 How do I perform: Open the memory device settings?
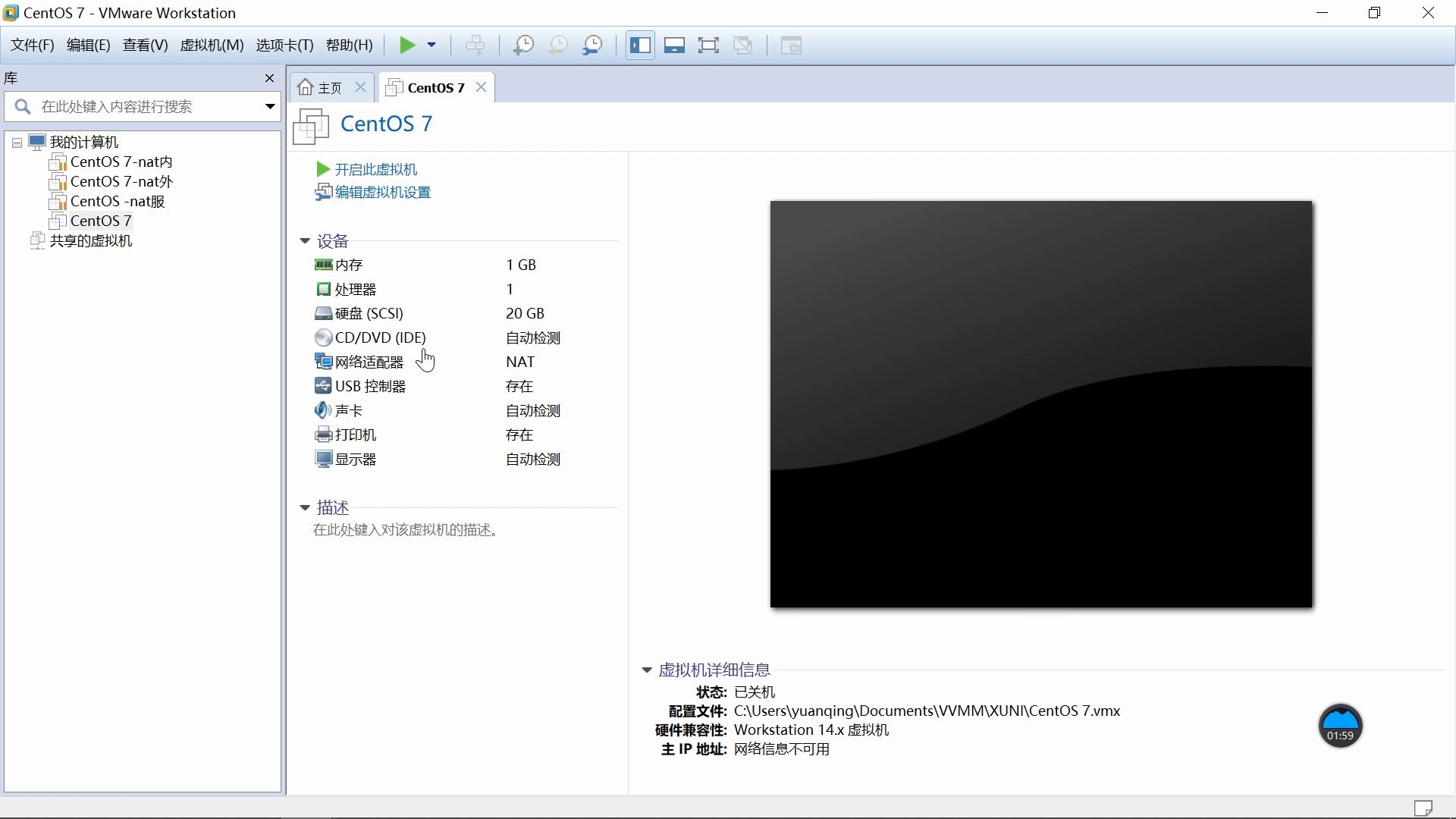[x=348, y=265]
